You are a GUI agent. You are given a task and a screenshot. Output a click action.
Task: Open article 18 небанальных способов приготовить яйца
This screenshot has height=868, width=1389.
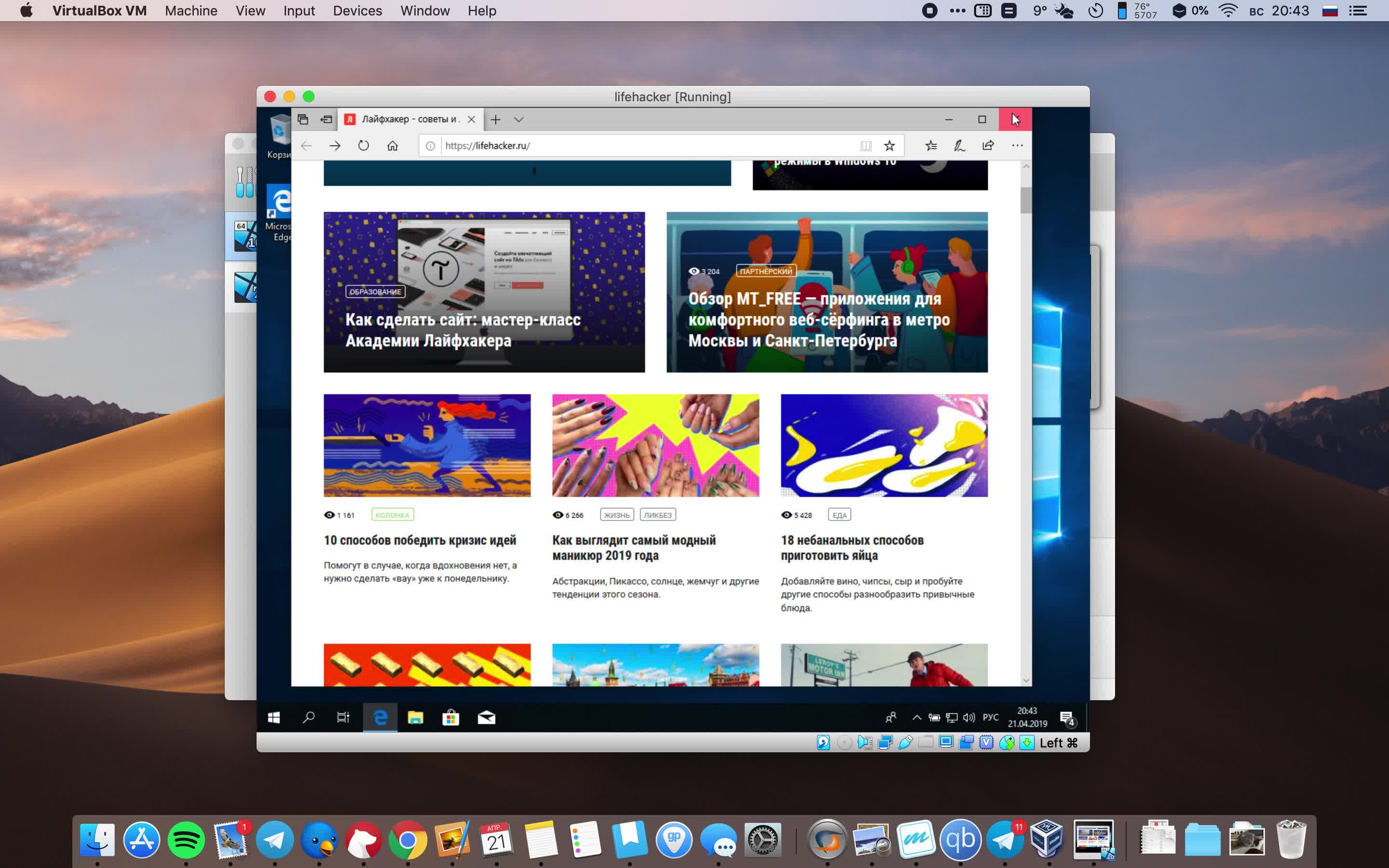[x=852, y=548]
